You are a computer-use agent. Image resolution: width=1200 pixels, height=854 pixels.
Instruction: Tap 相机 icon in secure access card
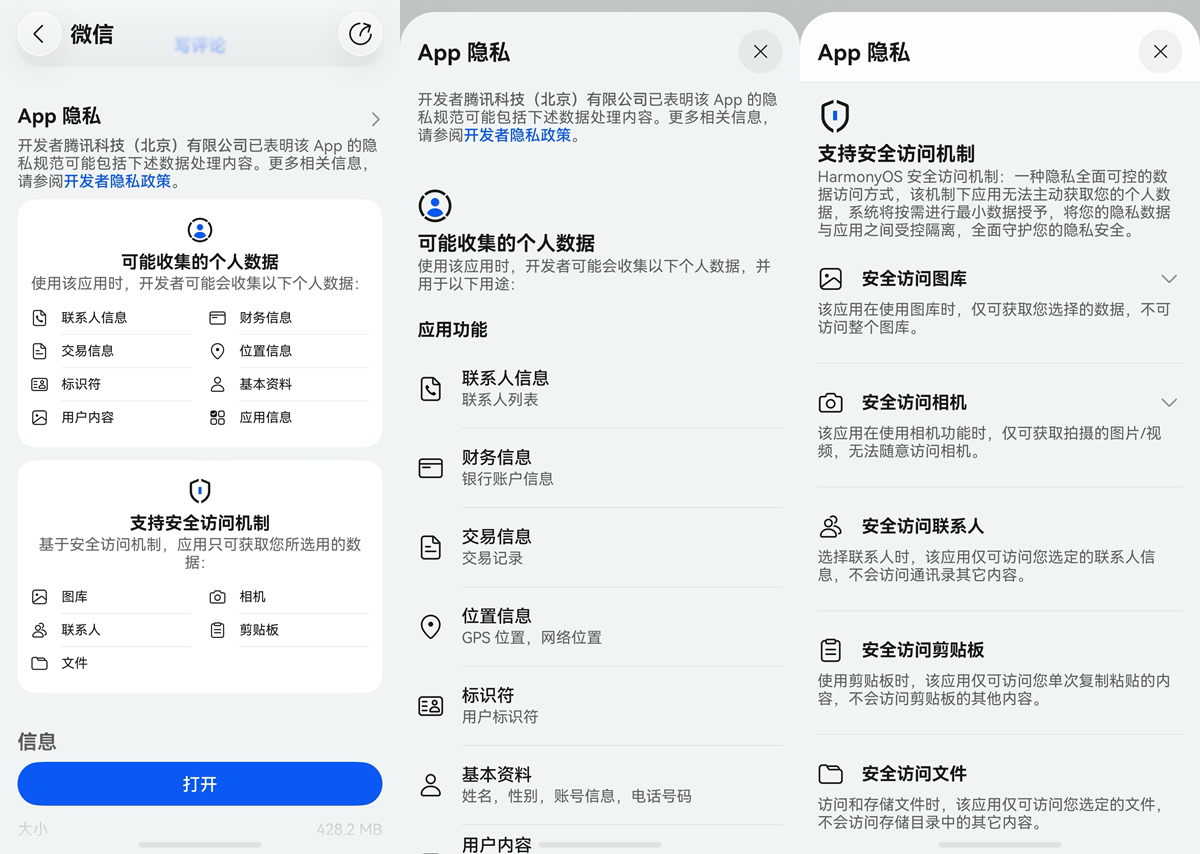[217, 597]
